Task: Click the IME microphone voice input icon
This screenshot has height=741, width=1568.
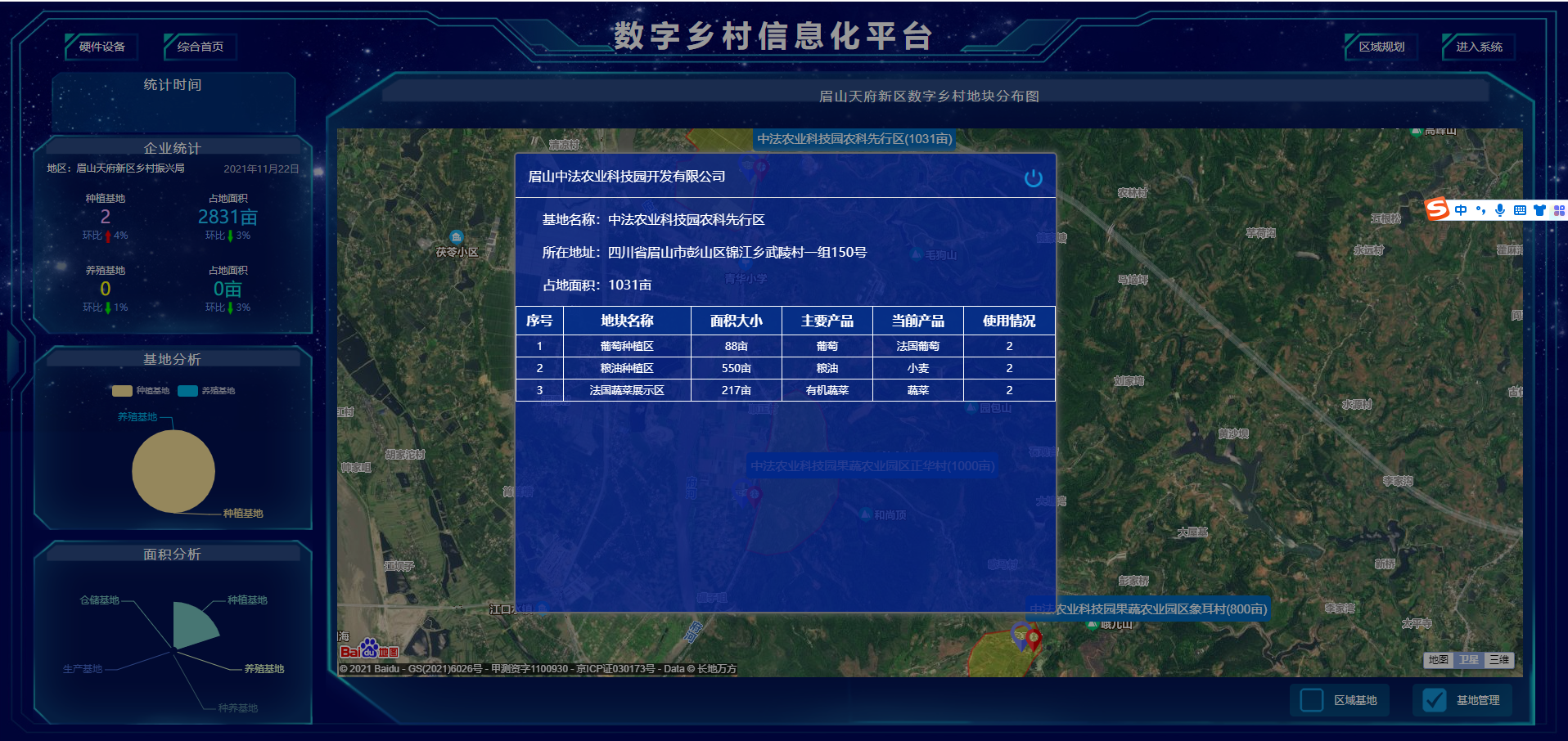Action: (x=1500, y=210)
